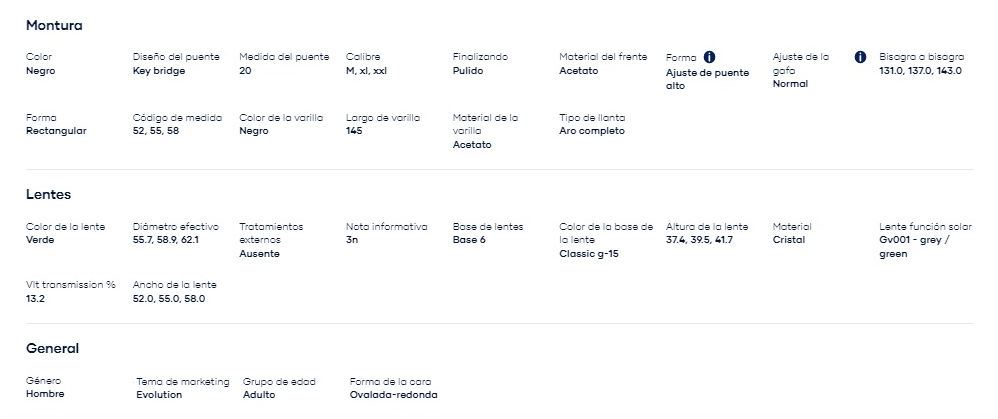
Task: Select the Lentes section heading
Action: pos(48,194)
